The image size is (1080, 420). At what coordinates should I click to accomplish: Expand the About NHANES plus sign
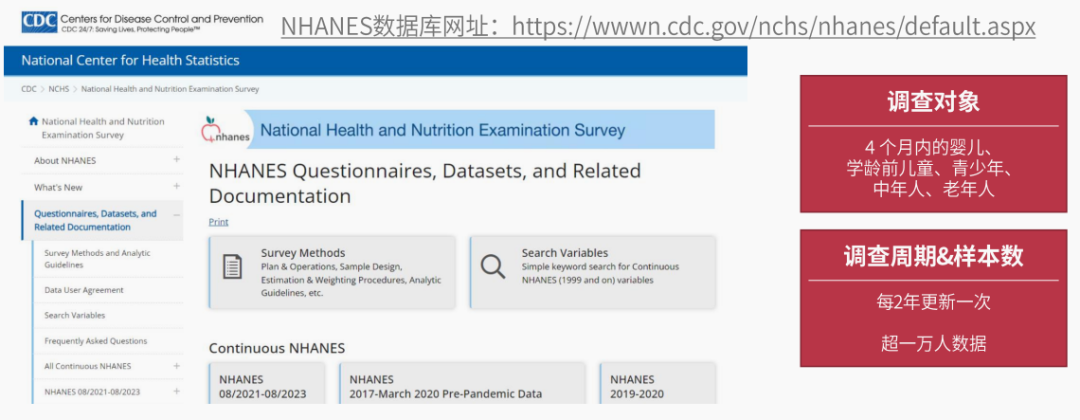coord(176,160)
